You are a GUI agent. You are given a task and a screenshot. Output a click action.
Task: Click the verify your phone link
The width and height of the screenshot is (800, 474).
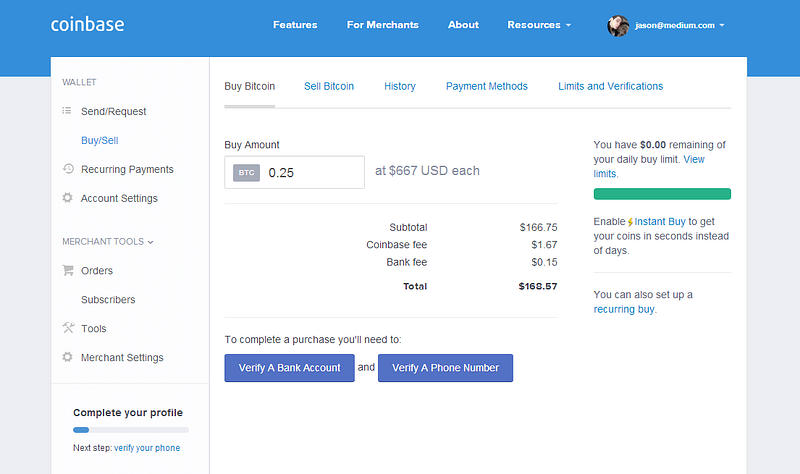tap(147, 448)
